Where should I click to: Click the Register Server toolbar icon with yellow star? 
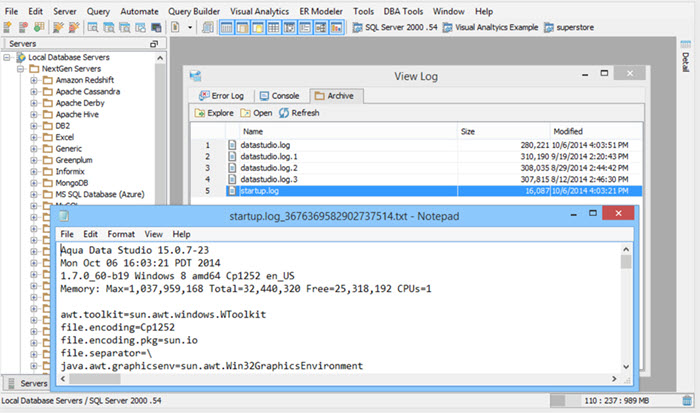7,27
